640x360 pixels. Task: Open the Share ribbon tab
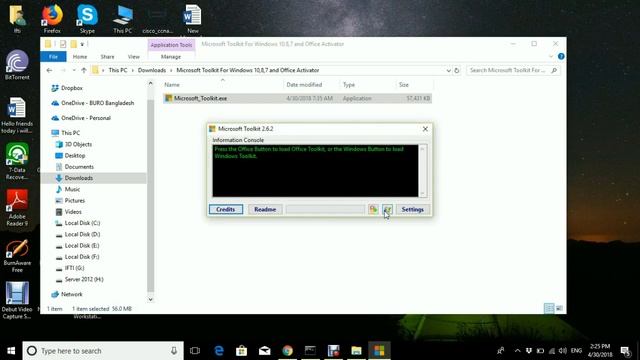coord(107,57)
